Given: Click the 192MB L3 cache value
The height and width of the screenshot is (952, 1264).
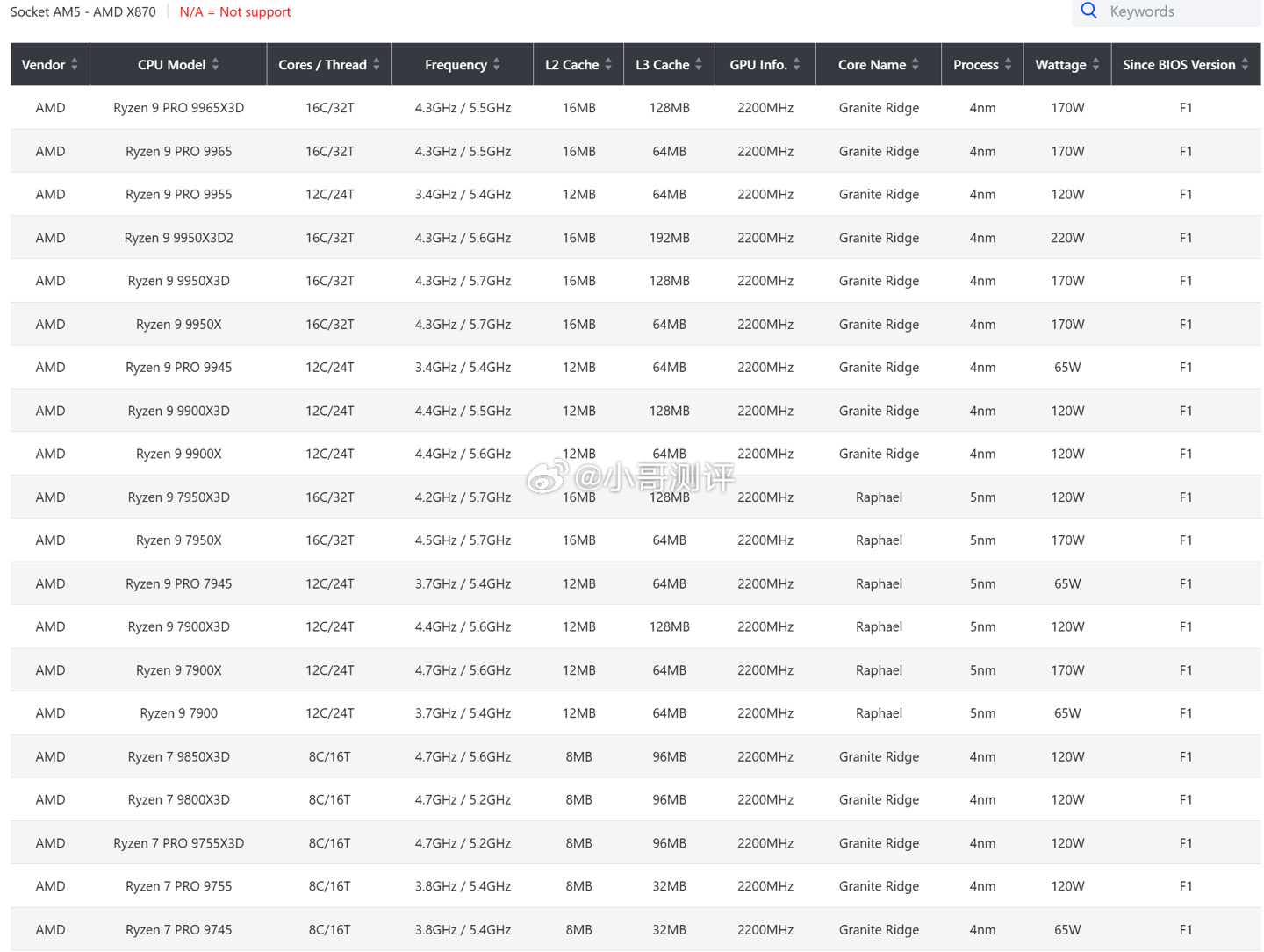Looking at the screenshot, I should [x=670, y=238].
